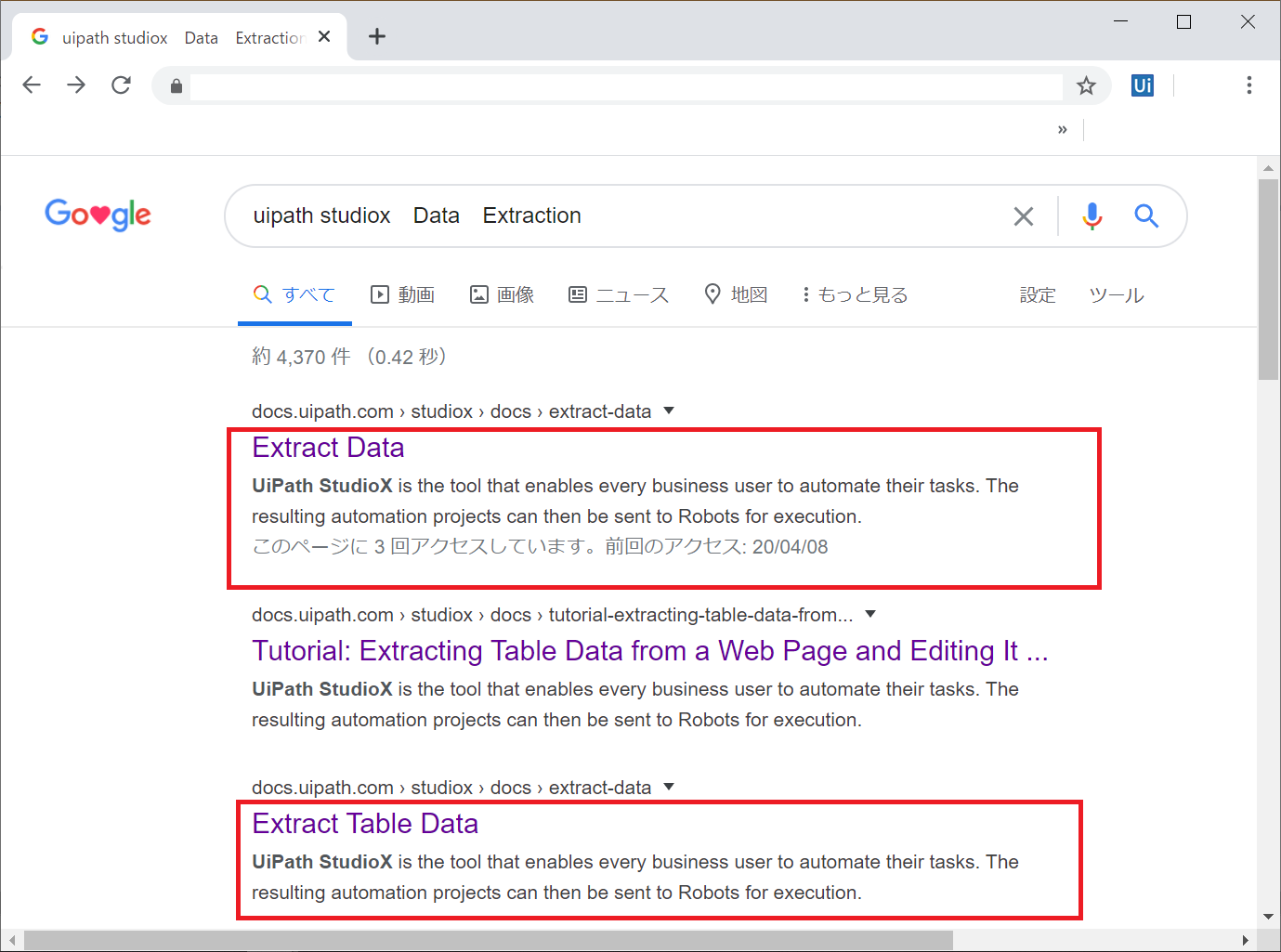Run search with the blue magnifier icon
Screen dimensions: 1281x952
pos(1146,215)
